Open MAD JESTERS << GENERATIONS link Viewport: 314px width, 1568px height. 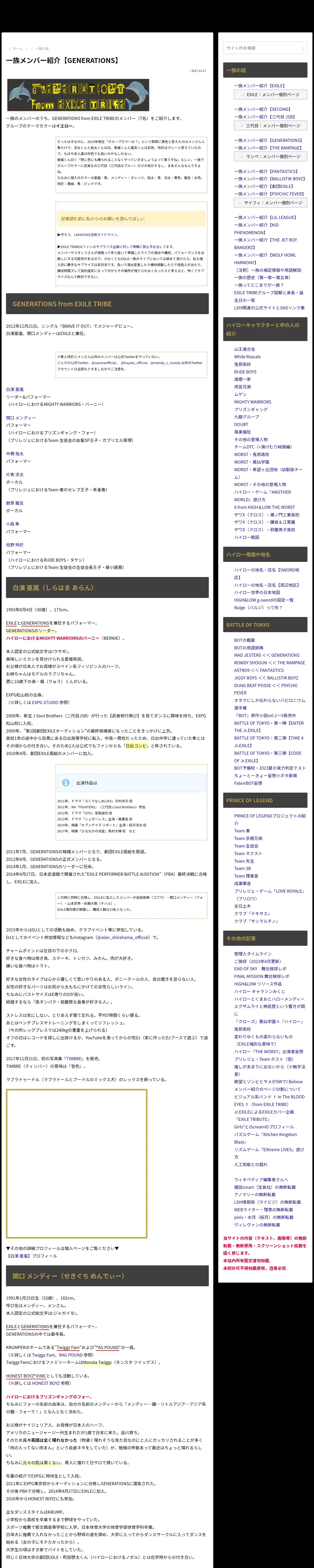[x=266, y=656]
